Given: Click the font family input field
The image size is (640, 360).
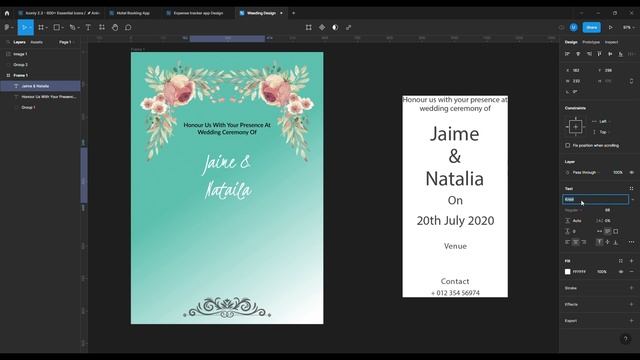Looking at the screenshot, I should coord(596,199).
